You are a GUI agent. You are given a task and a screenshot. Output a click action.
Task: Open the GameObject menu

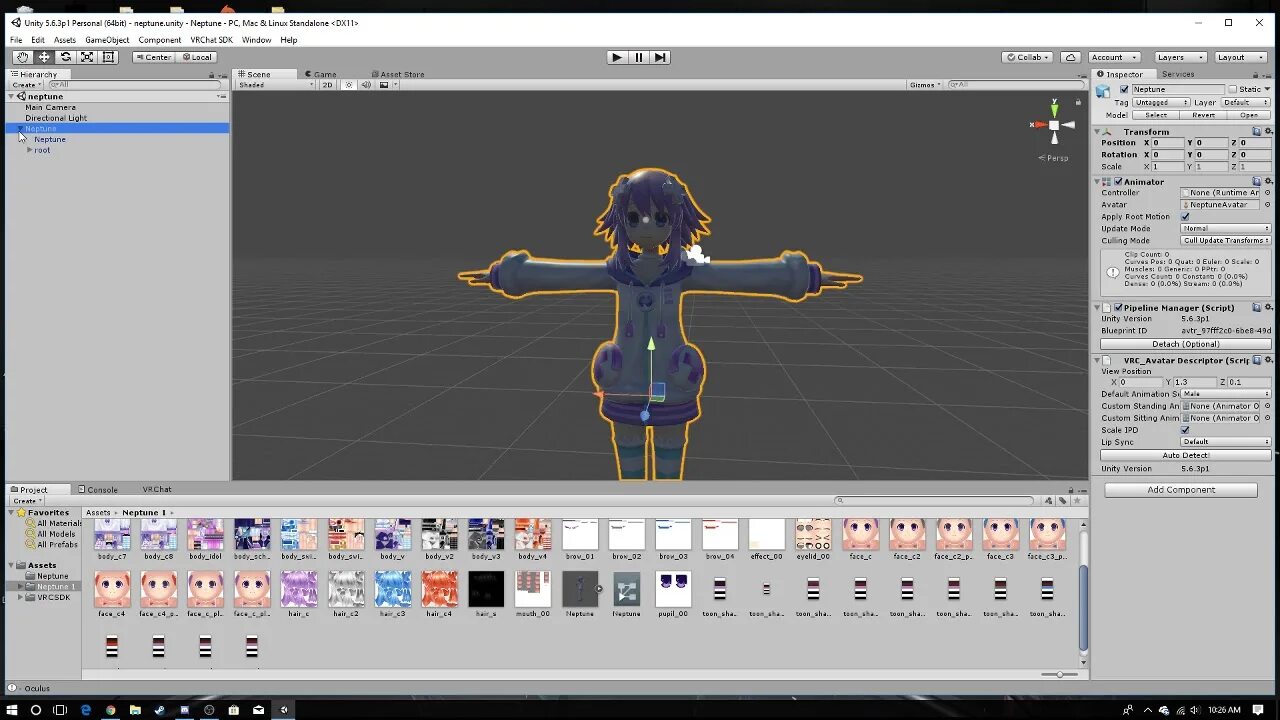click(107, 40)
